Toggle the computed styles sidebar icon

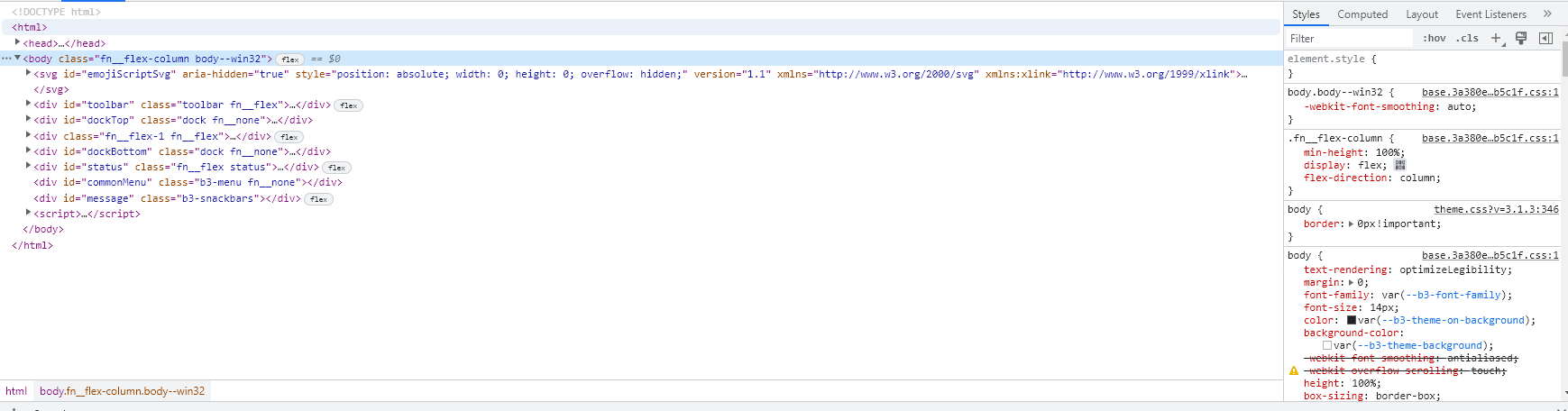pos(1545,38)
